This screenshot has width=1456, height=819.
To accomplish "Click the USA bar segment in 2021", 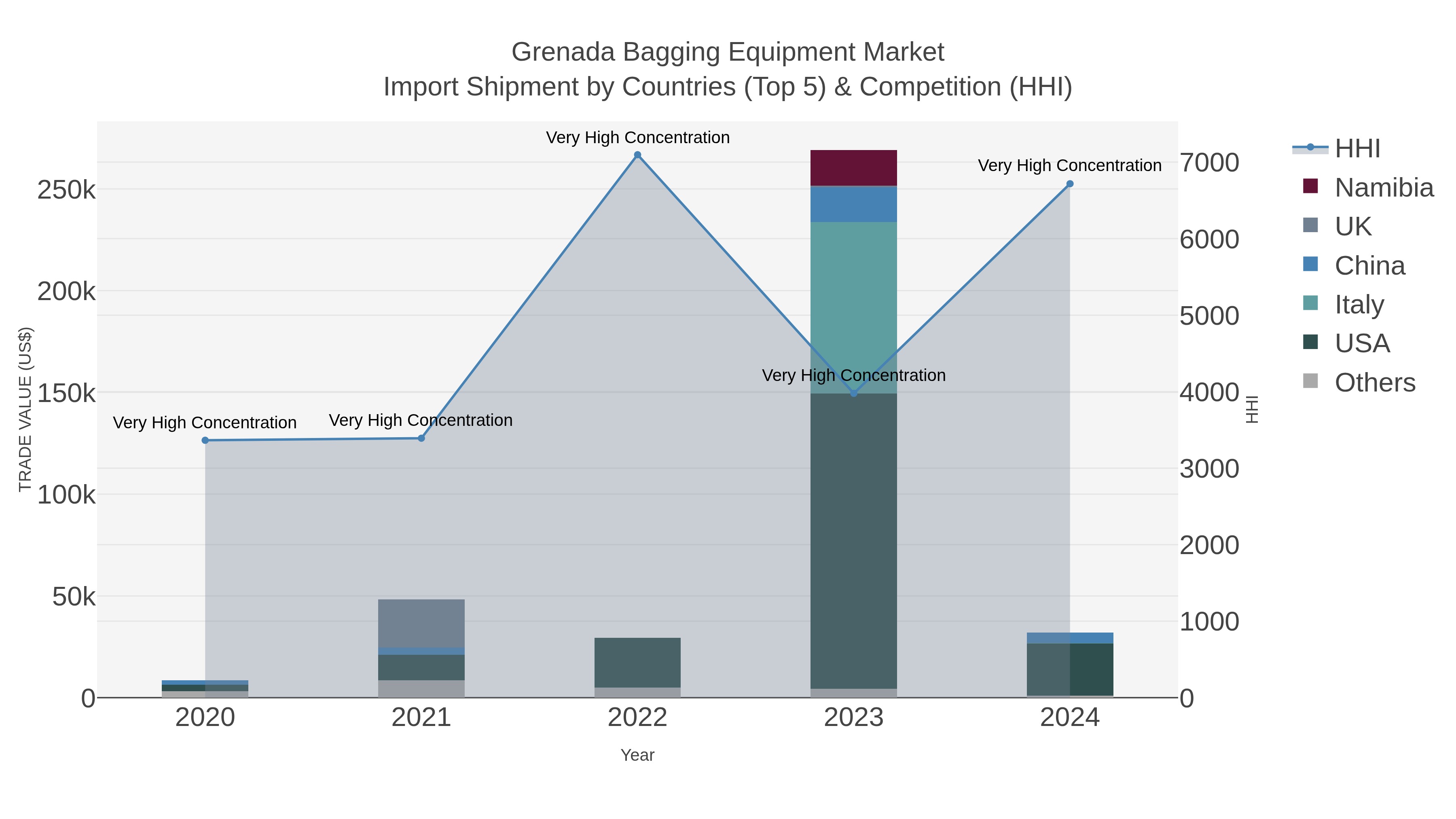I will (421, 667).
